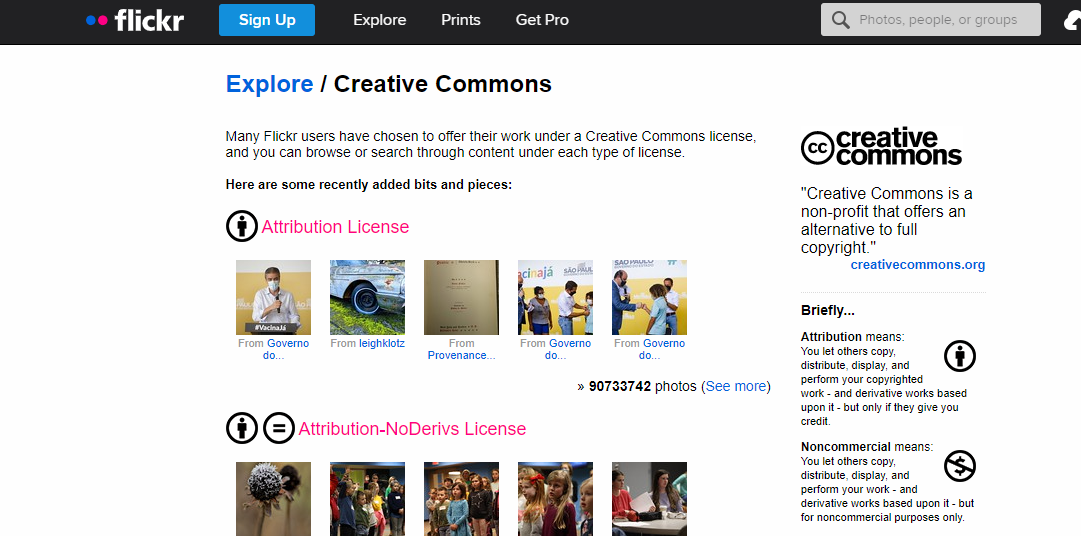Open the Prints menu item
This screenshot has width=1081, height=536.
tap(461, 20)
